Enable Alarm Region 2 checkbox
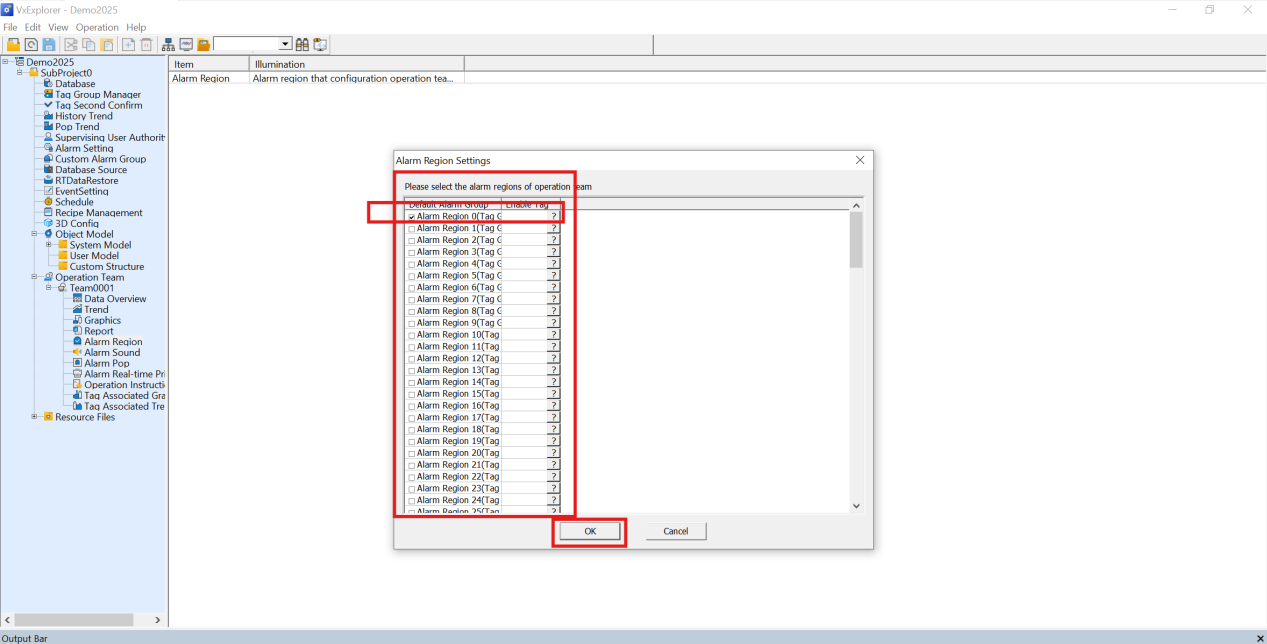Image resolution: width=1267 pixels, height=644 pixels. (412, 241)
